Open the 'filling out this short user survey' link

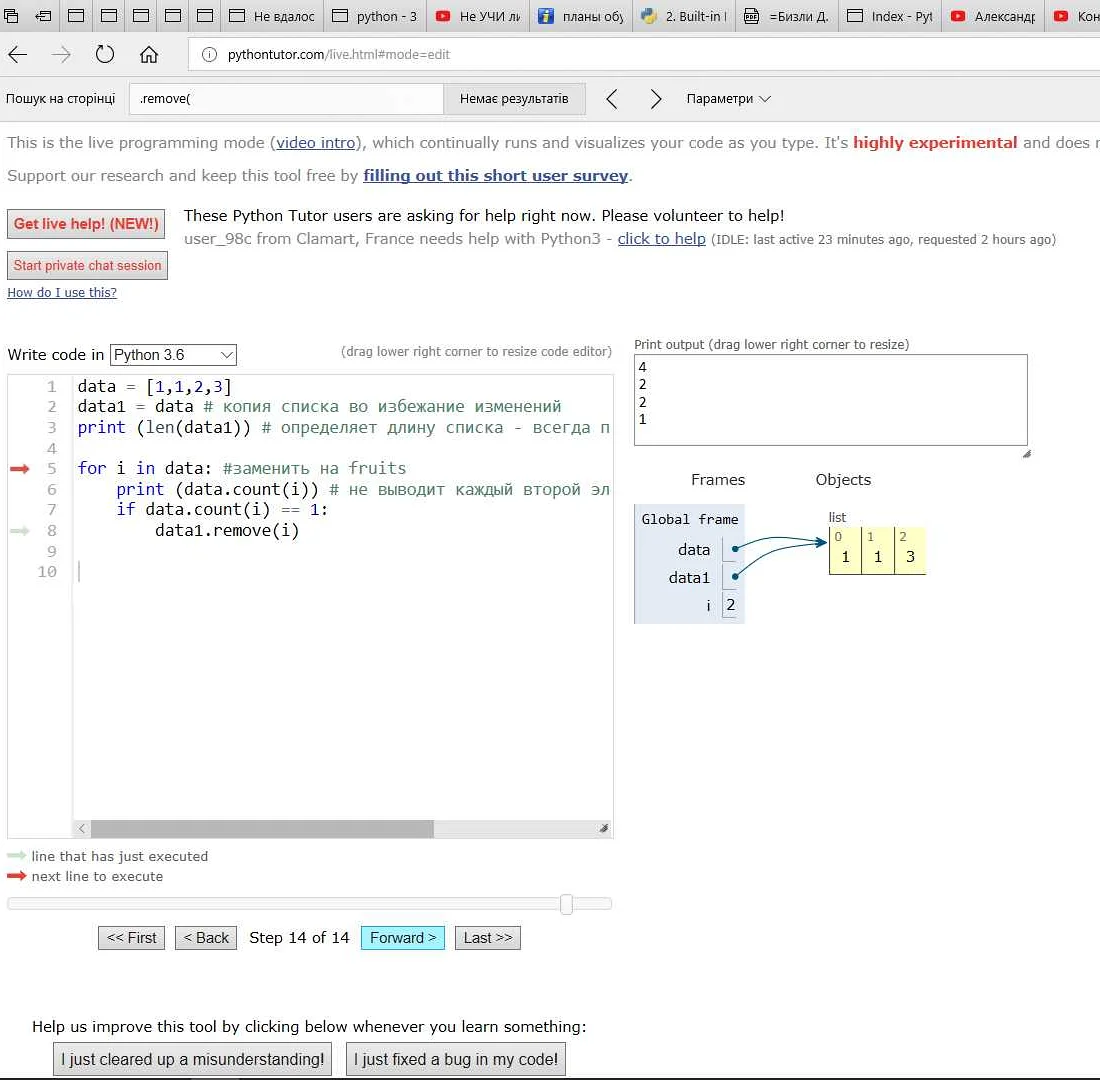pyautogui.click(x=495, y=176)
